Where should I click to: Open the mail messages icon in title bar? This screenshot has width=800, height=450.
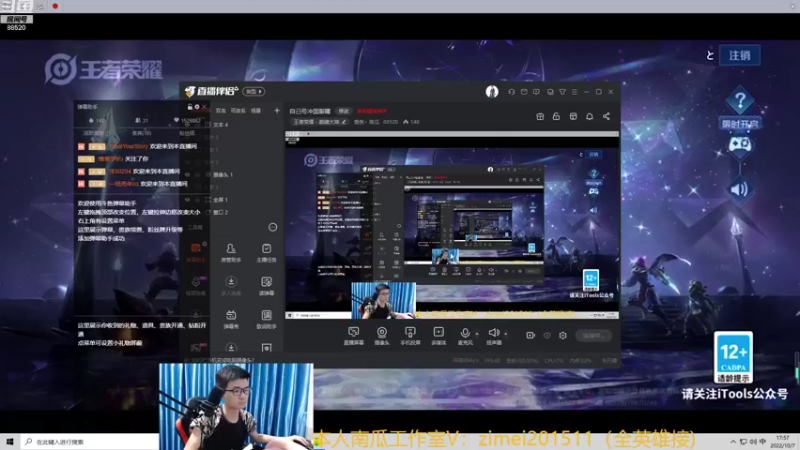[524, 92]
